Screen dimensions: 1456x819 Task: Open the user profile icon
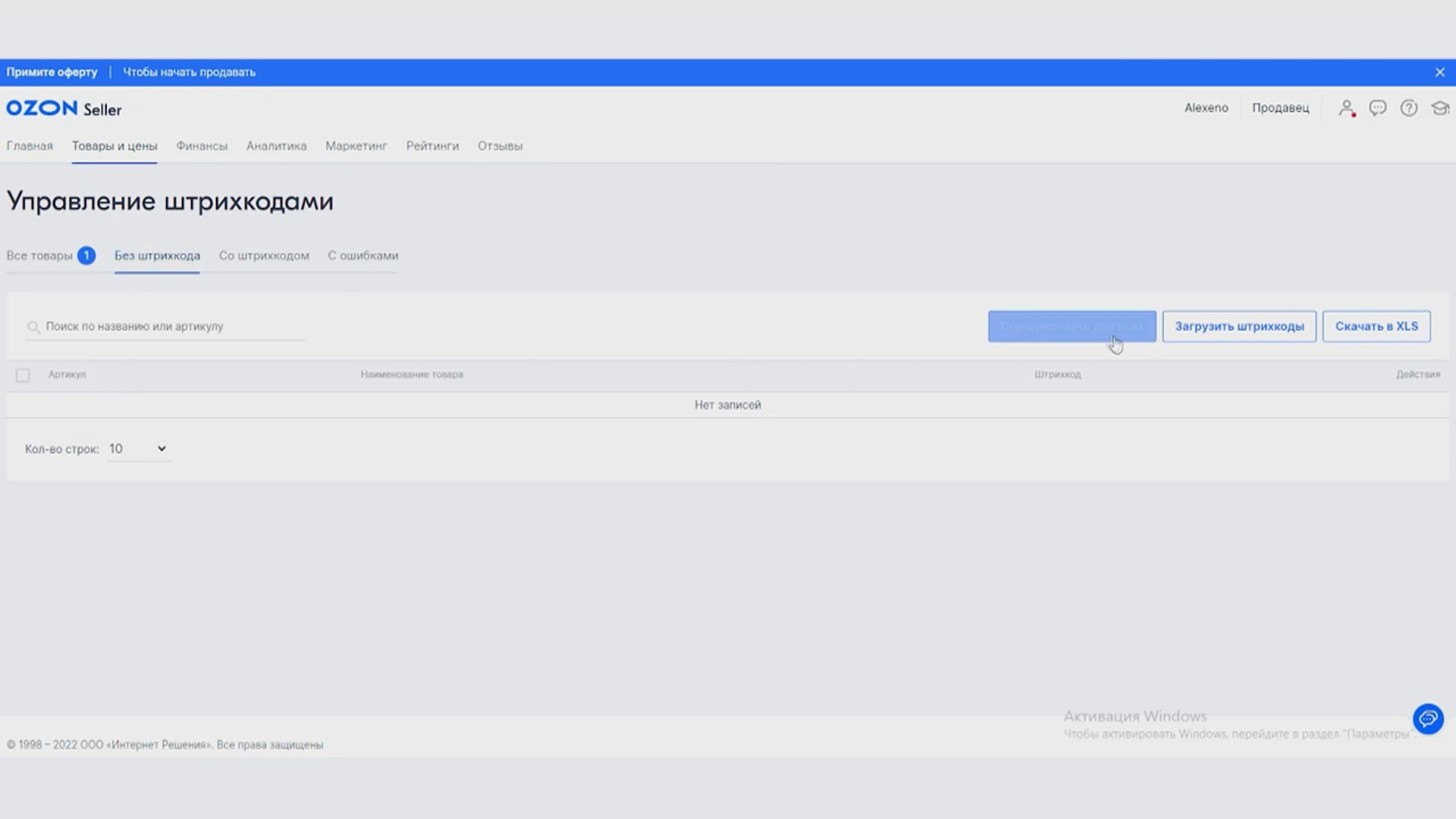[x=1347, y=108]
